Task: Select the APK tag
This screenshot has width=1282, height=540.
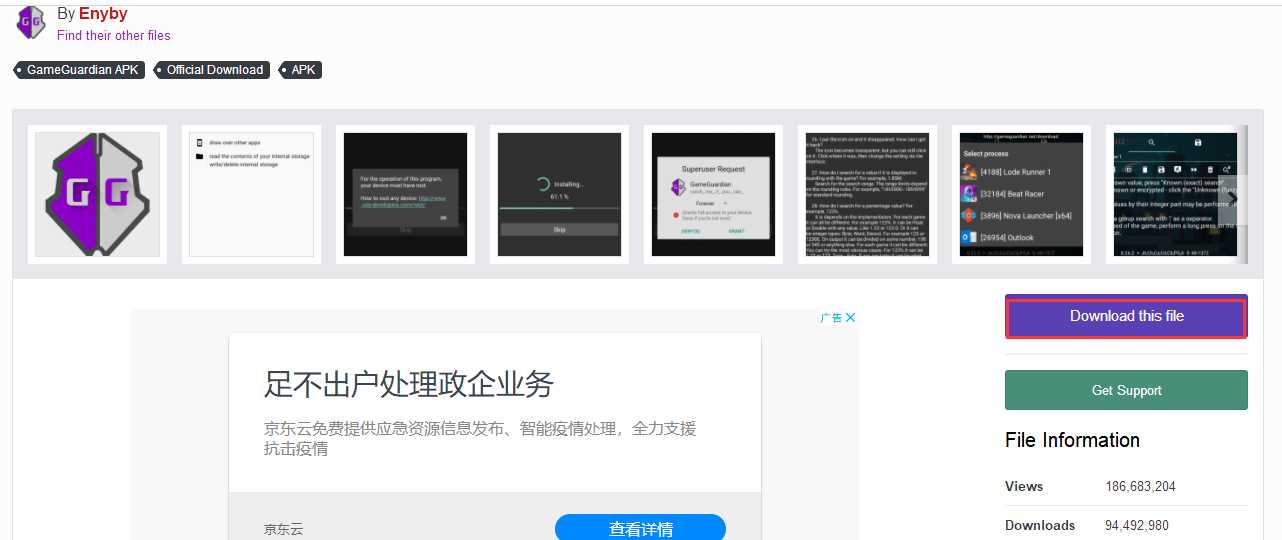Action: tap(300, 70)
